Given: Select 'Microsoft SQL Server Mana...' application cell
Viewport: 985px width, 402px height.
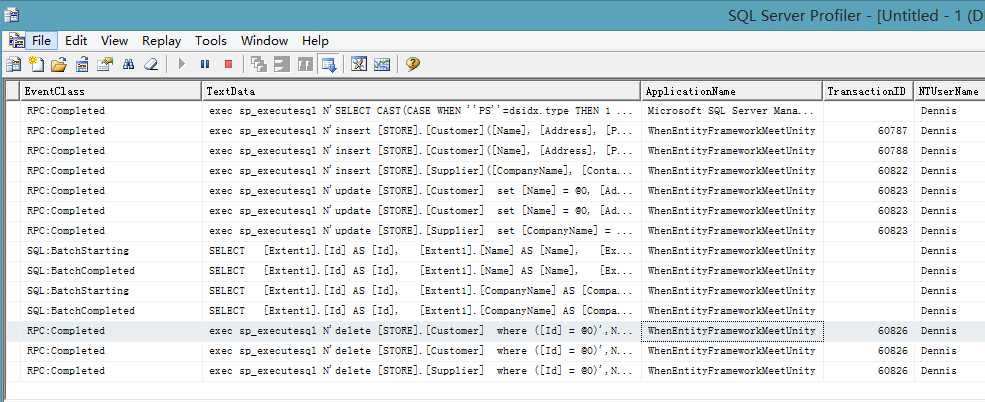Looking at the screenshot, I should click(x=732, y=111).
